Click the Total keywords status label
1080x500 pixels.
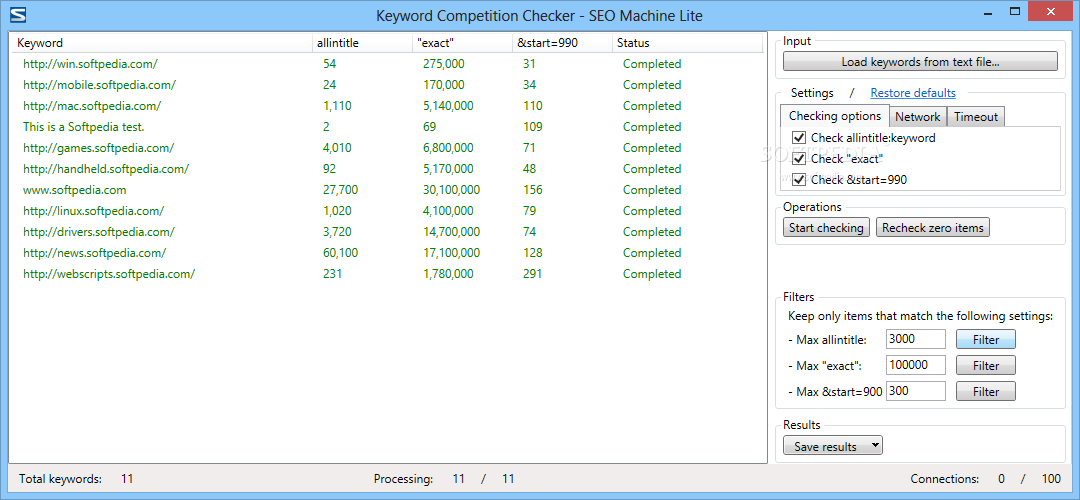[x=60, y=479]
